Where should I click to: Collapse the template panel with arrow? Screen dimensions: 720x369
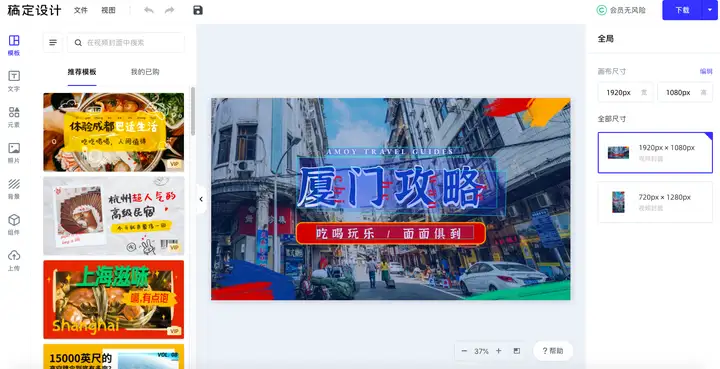[201, 199]
